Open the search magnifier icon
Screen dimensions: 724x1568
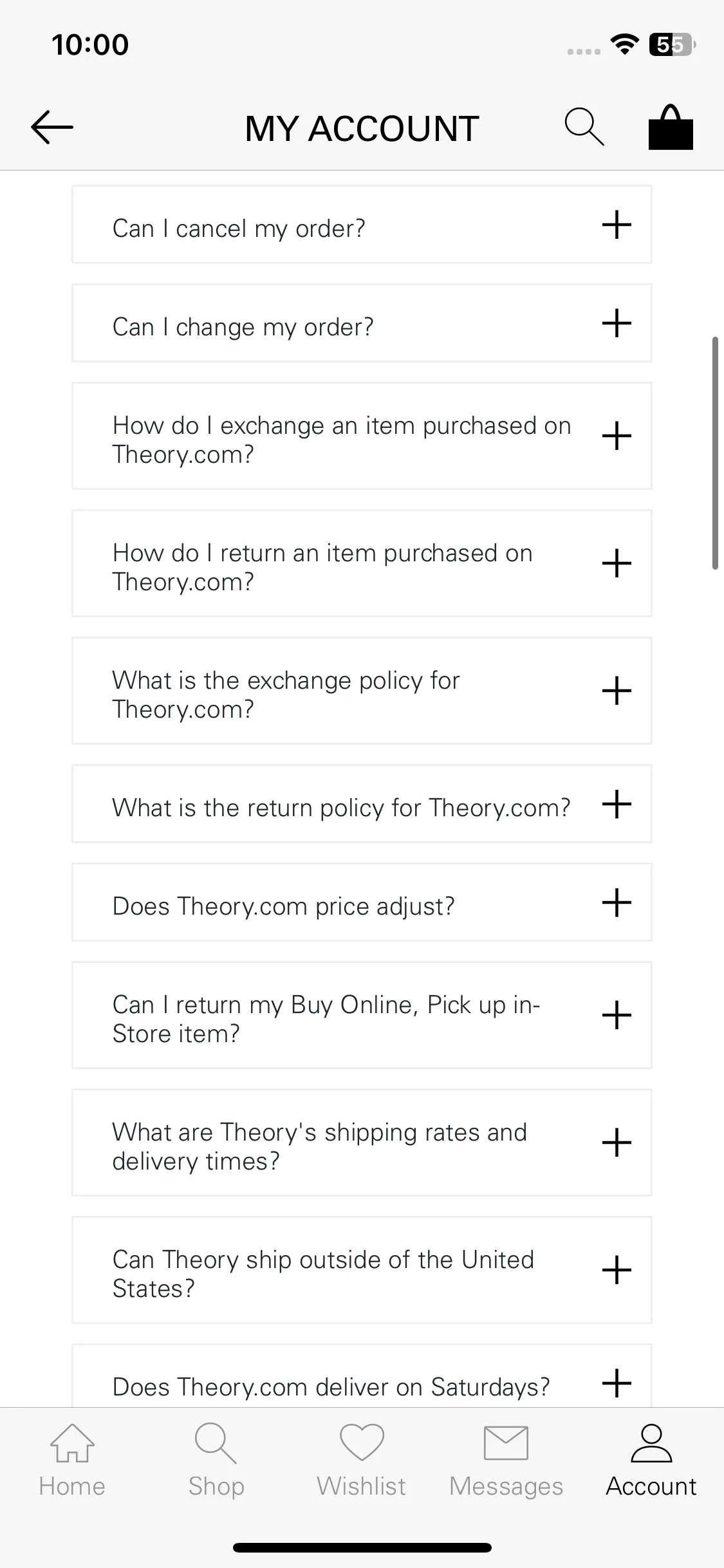584,127
